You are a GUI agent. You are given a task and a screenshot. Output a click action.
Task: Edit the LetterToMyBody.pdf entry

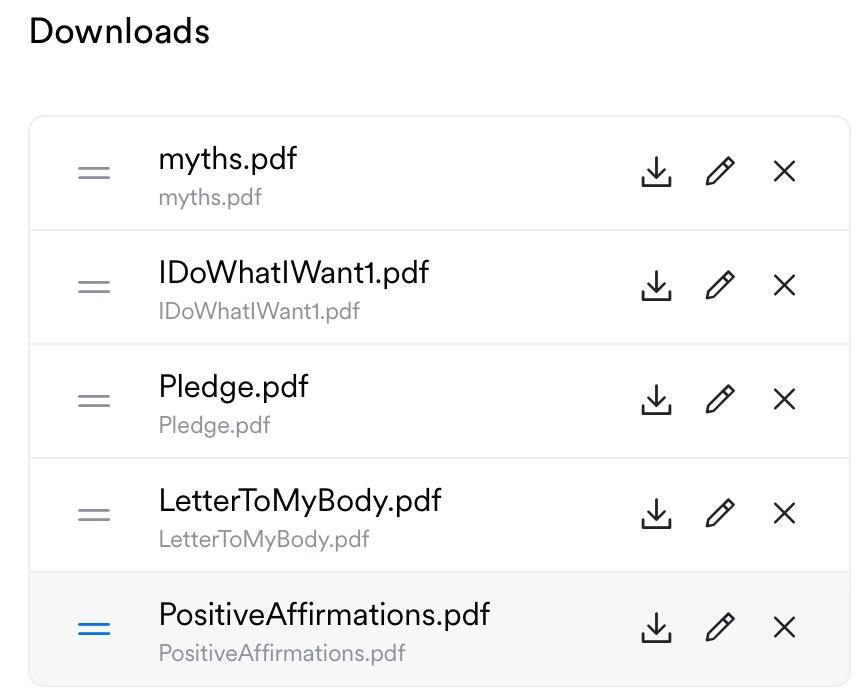(x=720, y=515)
